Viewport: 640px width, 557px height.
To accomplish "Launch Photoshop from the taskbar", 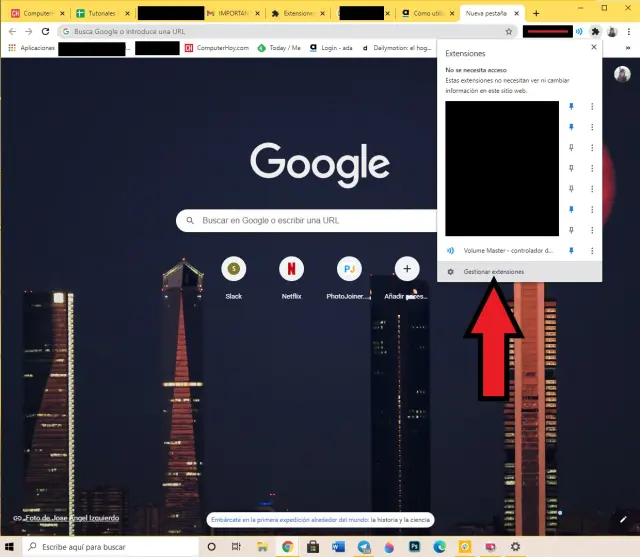I will click(414, 547).
